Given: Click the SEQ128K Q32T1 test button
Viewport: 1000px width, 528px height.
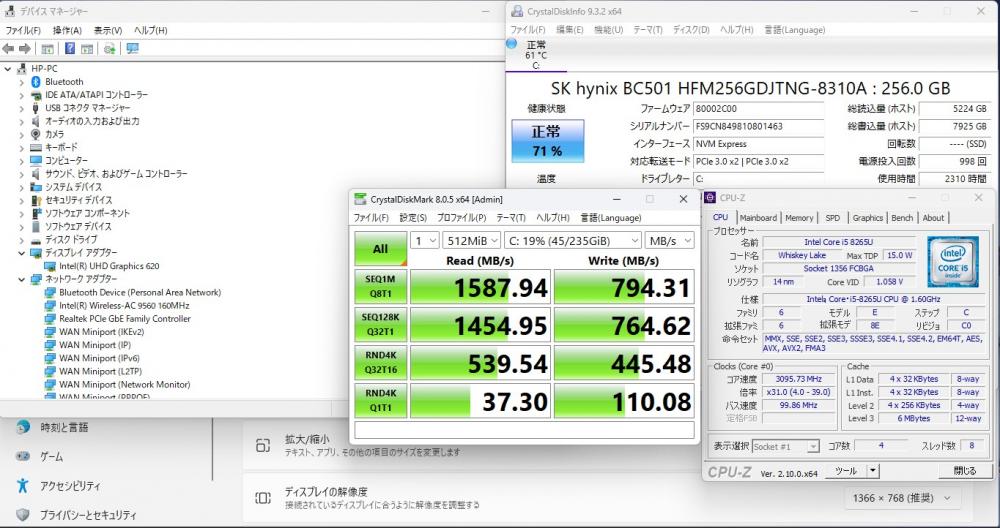Looking at the screenshot, I should (381, 325).
